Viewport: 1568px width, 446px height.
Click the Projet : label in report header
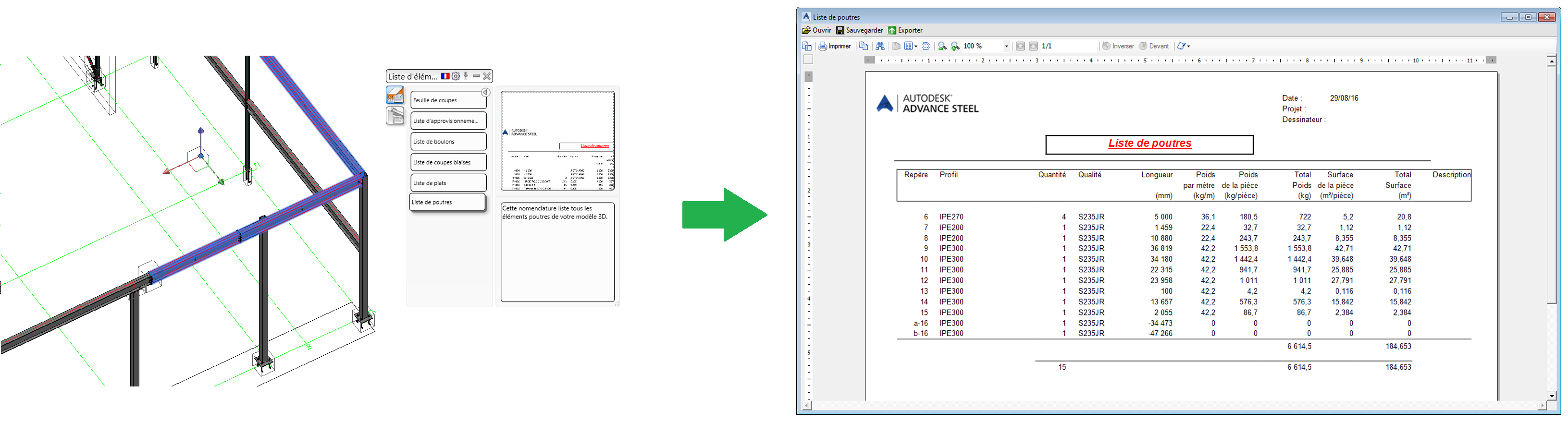[1294, 109]
